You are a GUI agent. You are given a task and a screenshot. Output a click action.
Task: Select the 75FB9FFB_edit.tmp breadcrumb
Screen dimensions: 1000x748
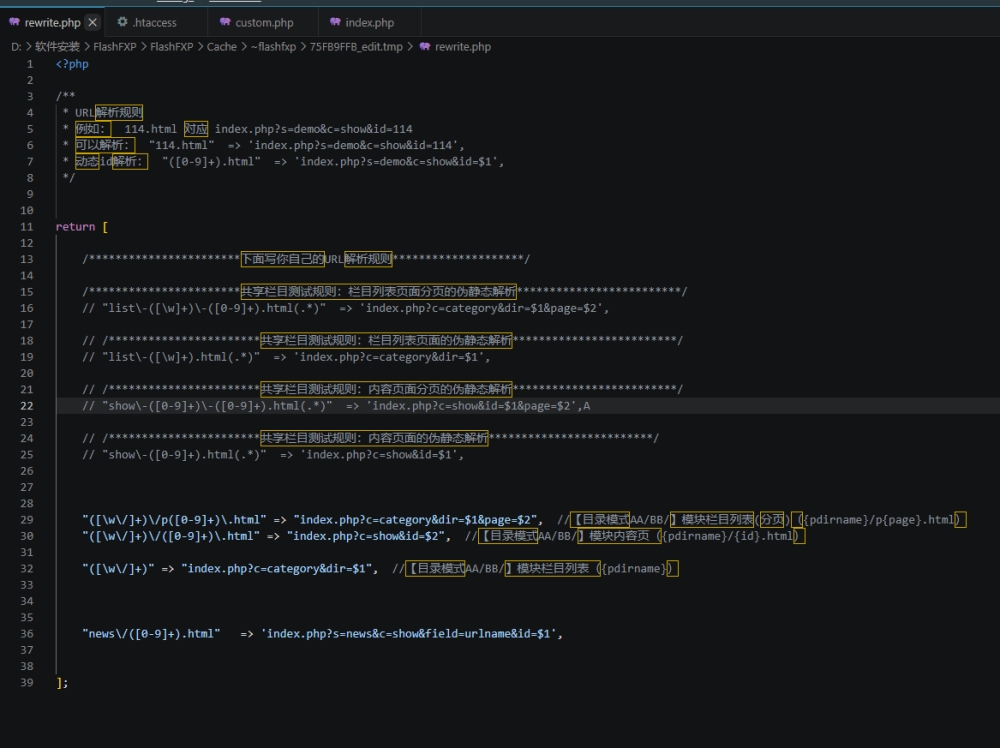356,47
